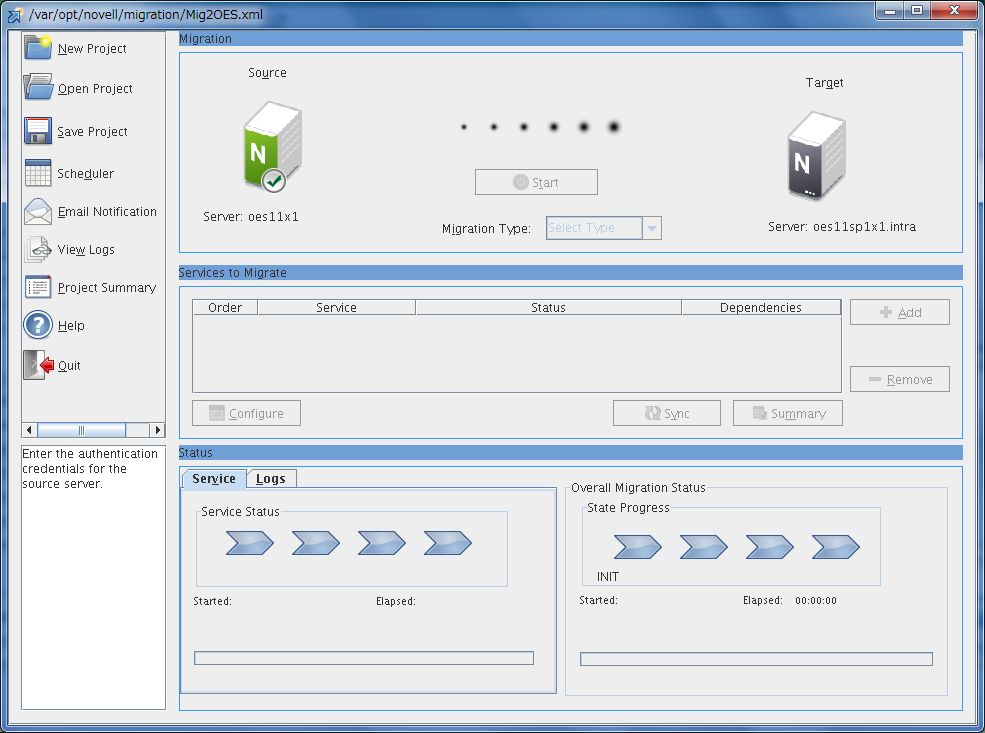Click the Open Project folder icon

38,87
